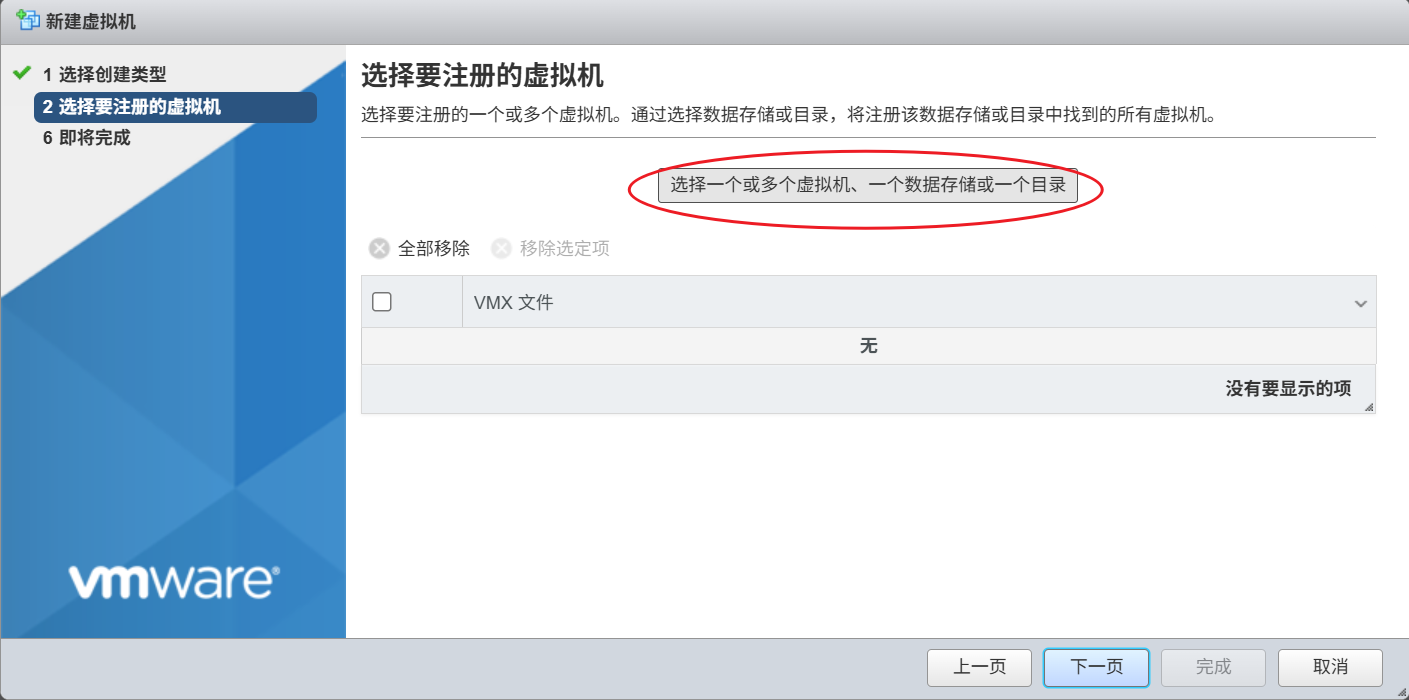1409x700 pixels.
Task: Cancel the wizard with 取消
Action: (1330, 667)
